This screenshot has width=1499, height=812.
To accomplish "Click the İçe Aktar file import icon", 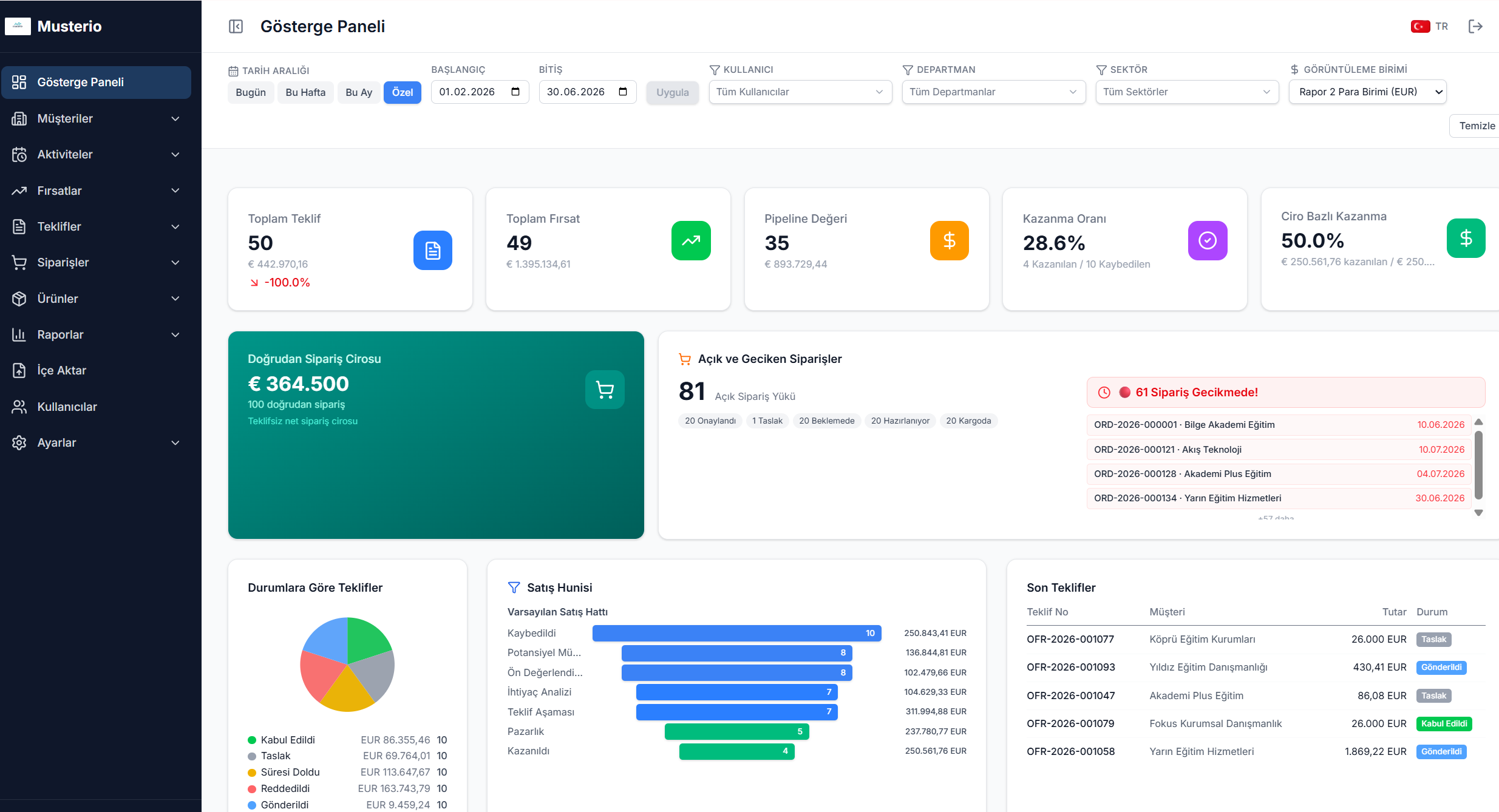I will [x=19, y=370].
